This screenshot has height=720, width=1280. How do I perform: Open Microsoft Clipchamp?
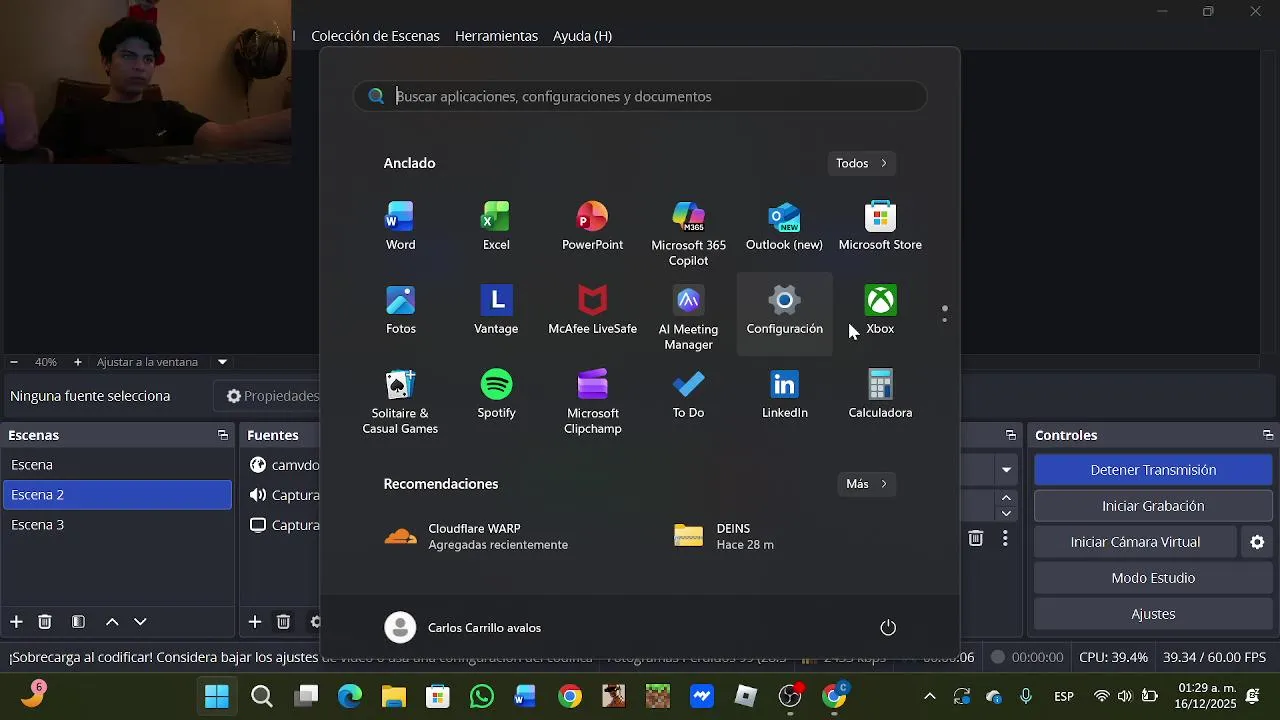coord(592,402)
